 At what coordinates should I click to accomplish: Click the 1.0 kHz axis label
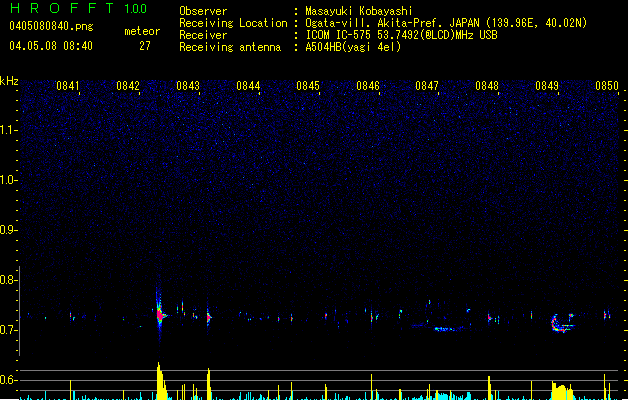pyautogui.click(x=8, y=180)
